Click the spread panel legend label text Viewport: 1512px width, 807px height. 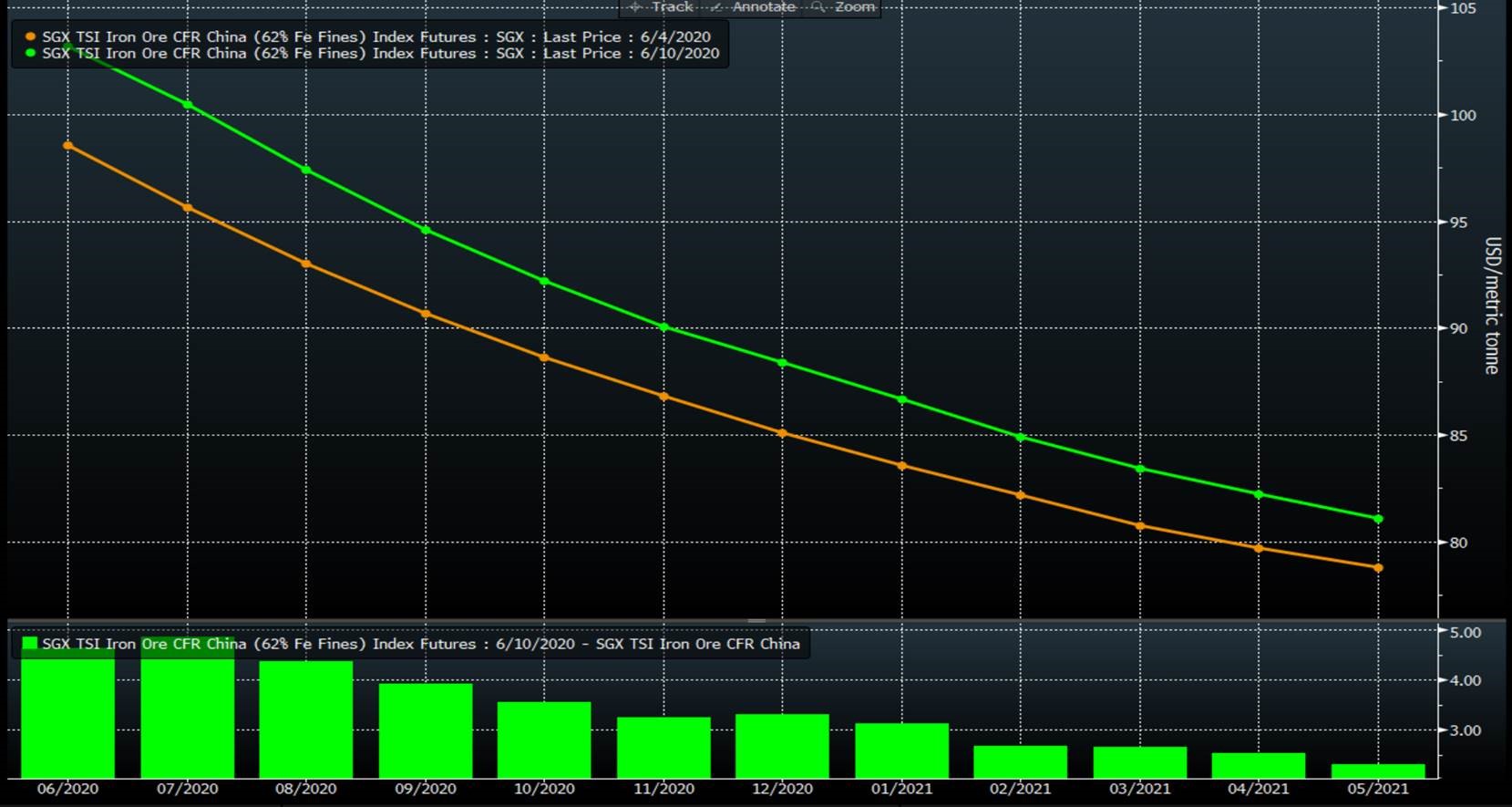click(420, 644)
